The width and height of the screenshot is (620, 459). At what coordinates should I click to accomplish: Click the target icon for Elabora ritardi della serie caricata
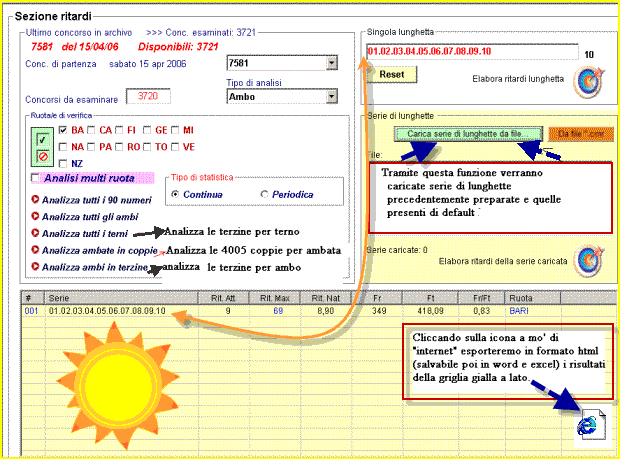589,260
